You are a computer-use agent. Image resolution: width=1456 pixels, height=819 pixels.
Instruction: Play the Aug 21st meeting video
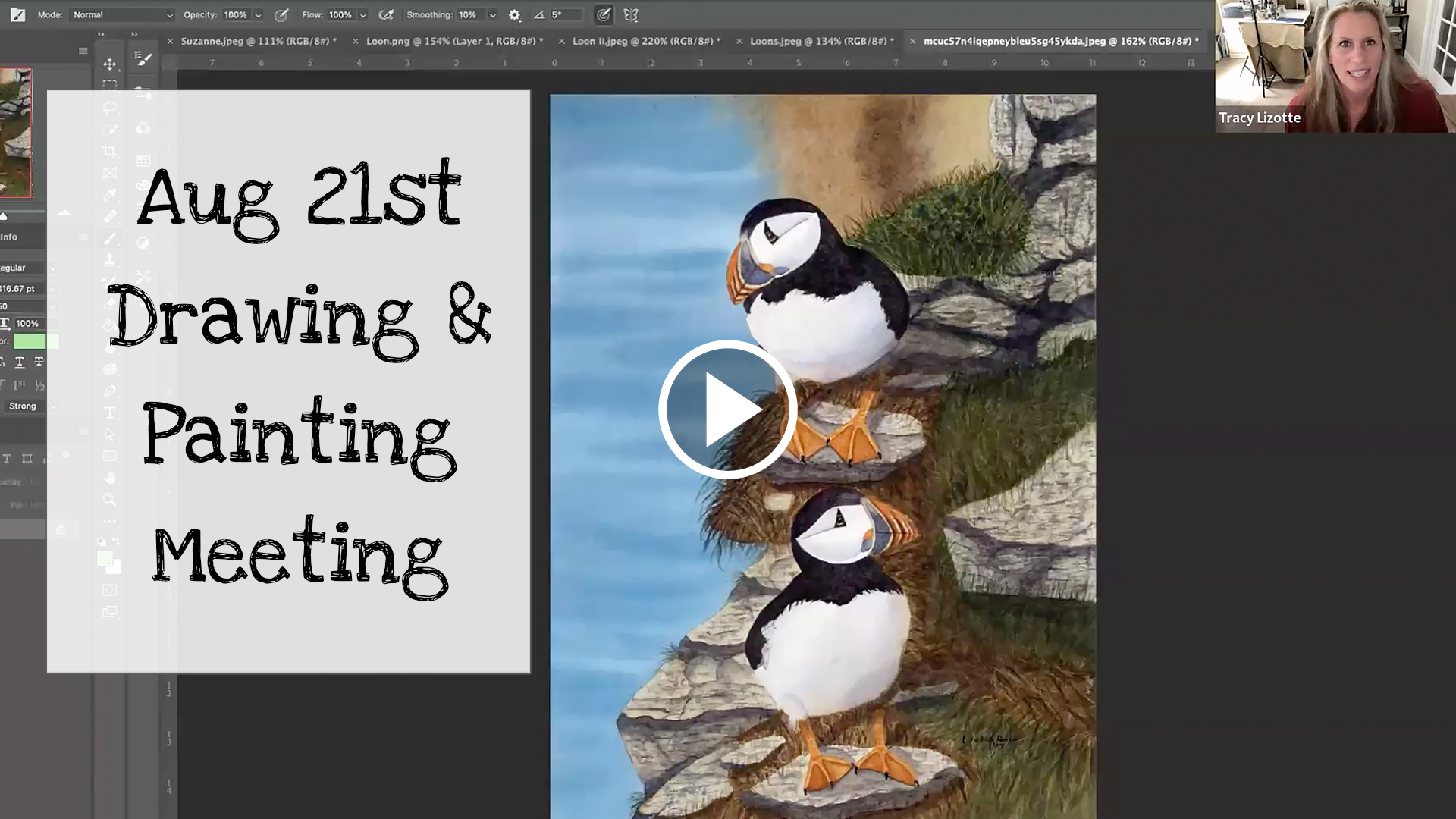point(727,409)
